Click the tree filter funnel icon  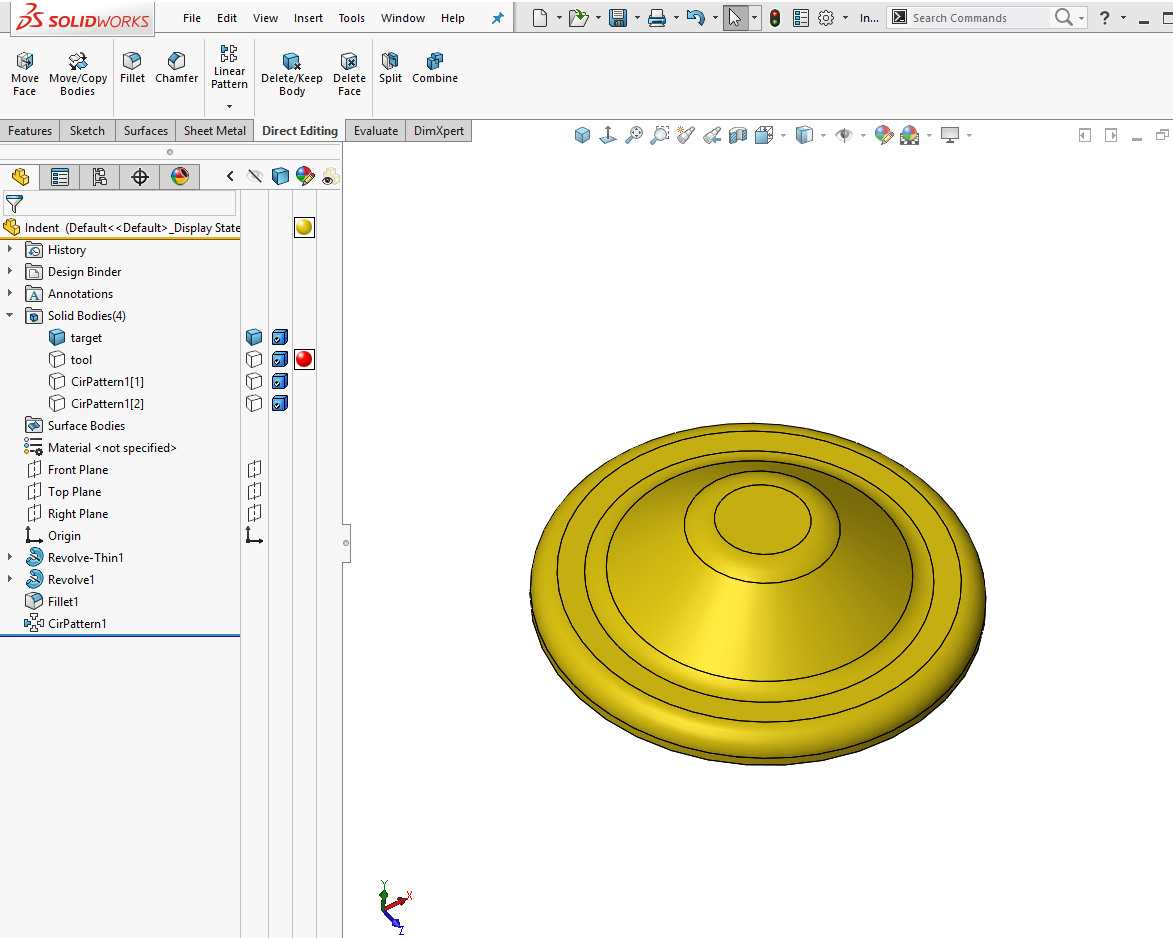click(14, 203)
